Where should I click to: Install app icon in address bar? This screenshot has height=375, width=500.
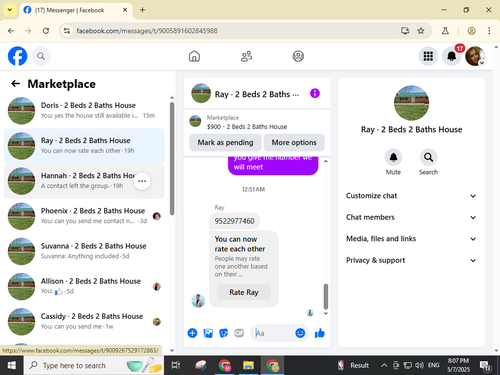click(405, 31)
